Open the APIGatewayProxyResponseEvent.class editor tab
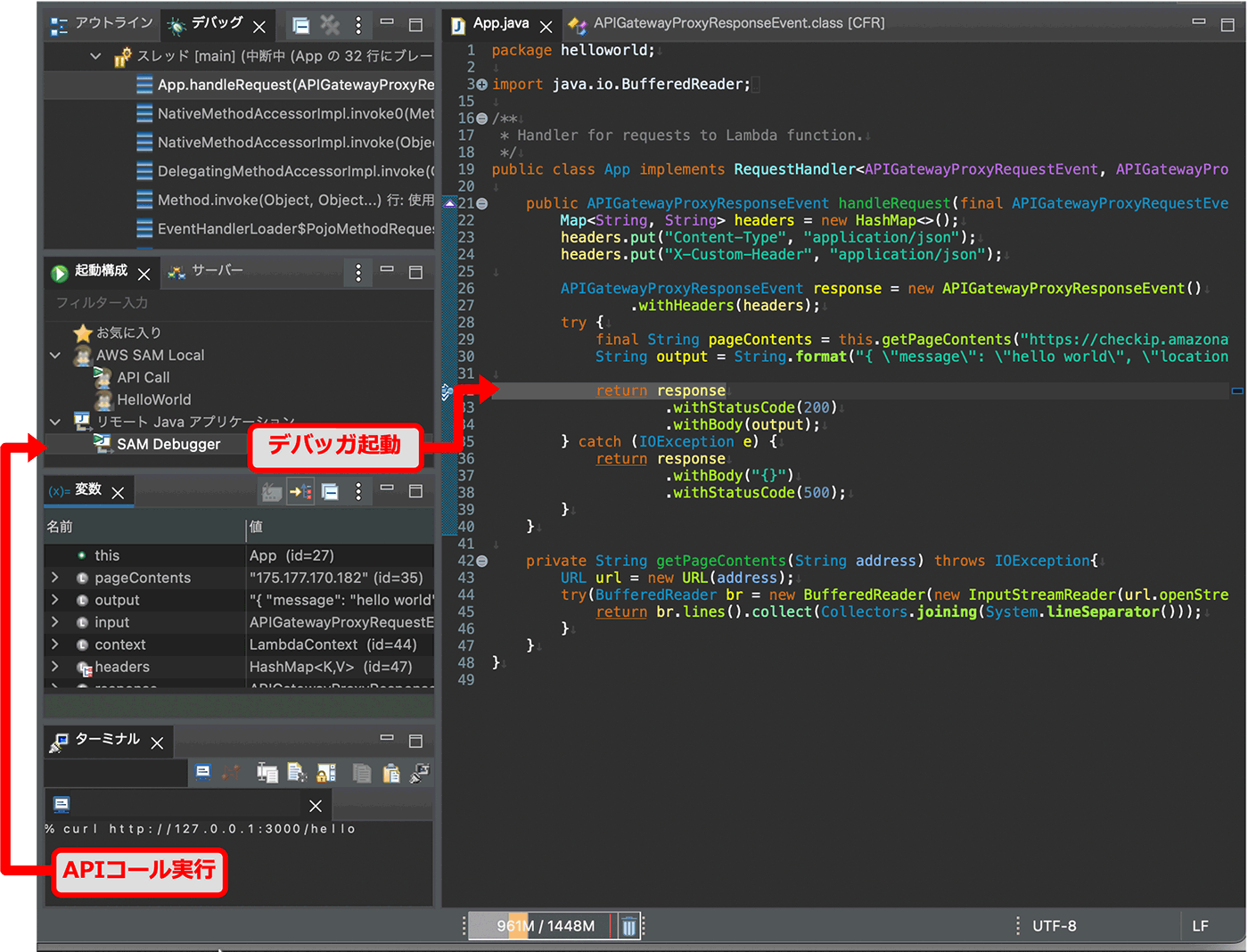Image resolution: width=1248 pixels, height=952 pixels. click(738, 23)
